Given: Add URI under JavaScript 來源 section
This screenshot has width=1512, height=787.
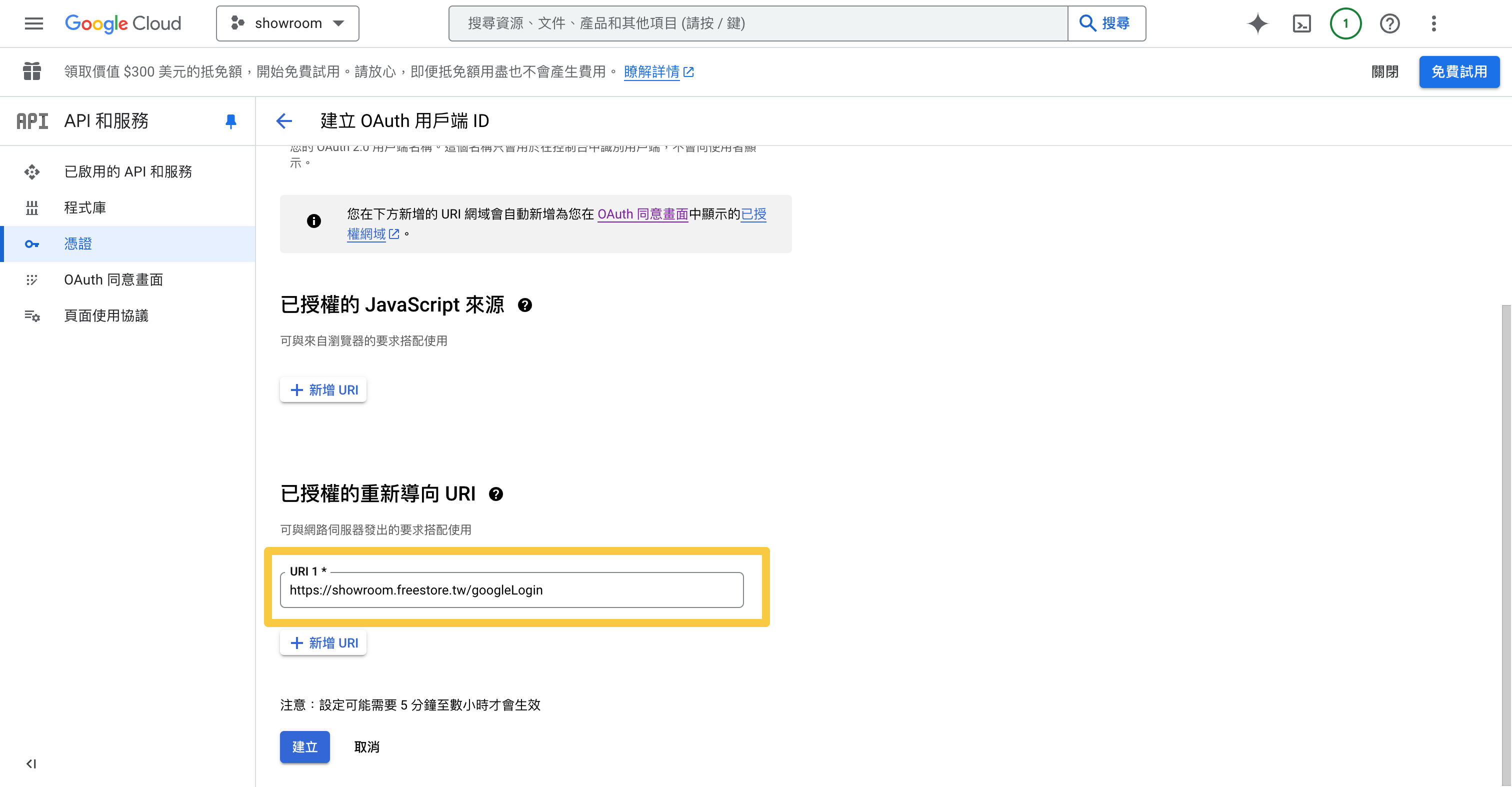Looking at the screenshot, I should tap(323, 389).
